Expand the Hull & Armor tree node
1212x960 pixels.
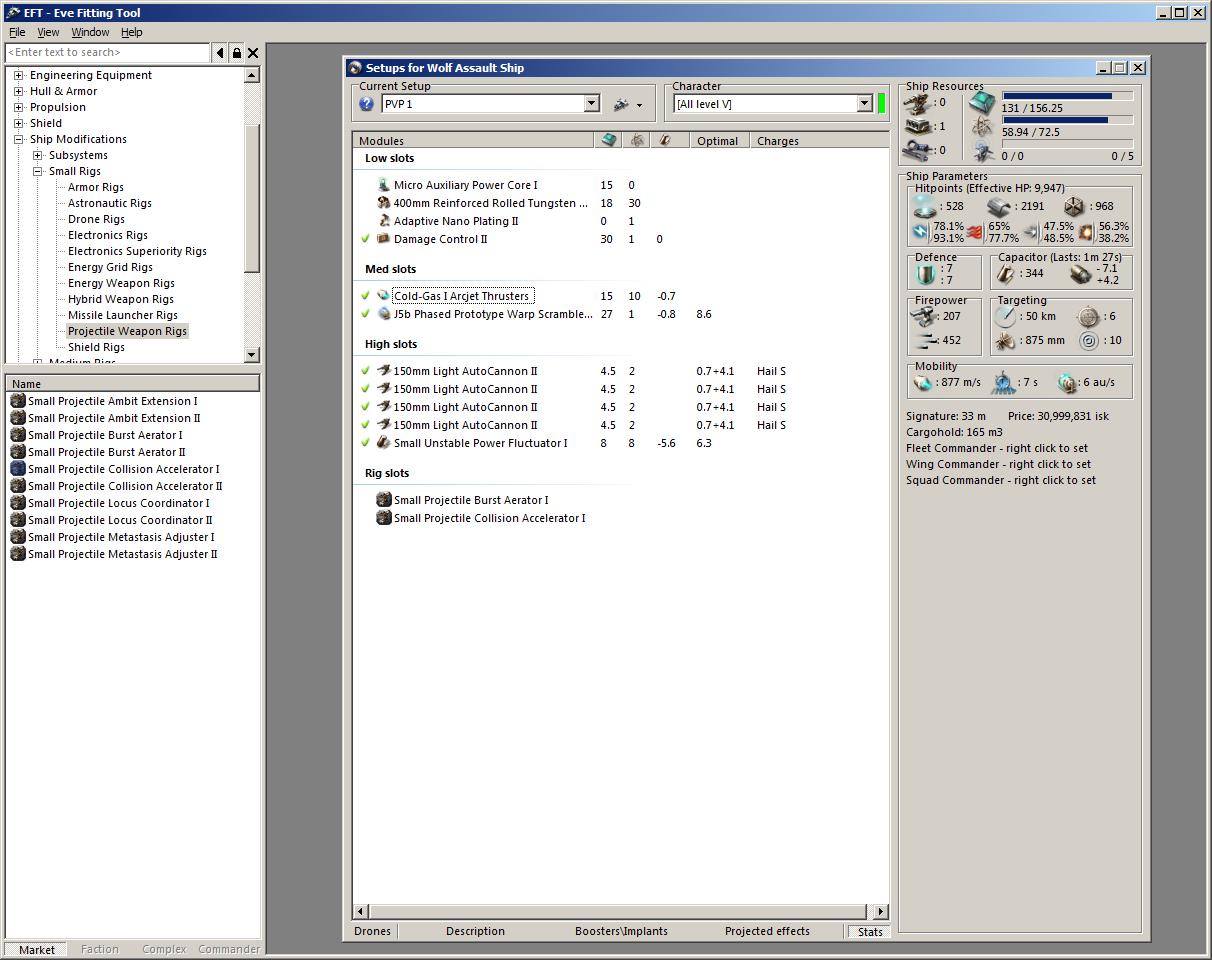[18, 91]
